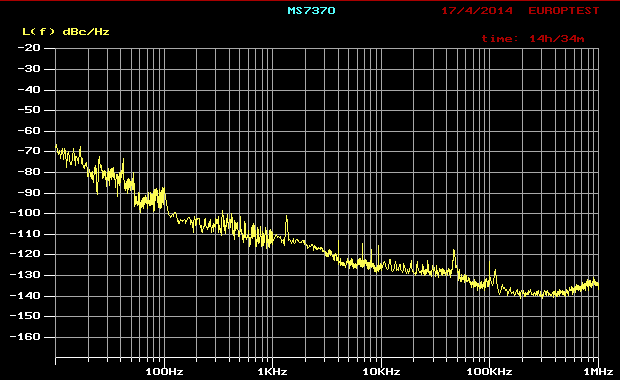Click the -130 y-axis label

[25, 274]
